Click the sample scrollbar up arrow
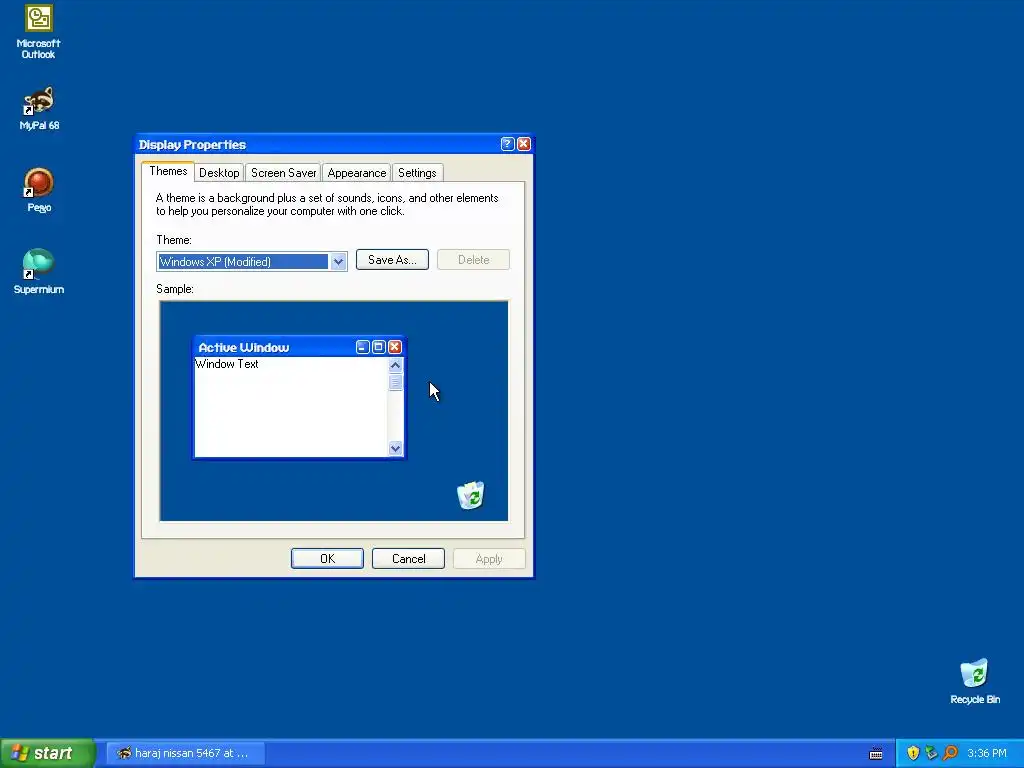Viewport: 1024px width, 768px height. (x=395, y=365)
